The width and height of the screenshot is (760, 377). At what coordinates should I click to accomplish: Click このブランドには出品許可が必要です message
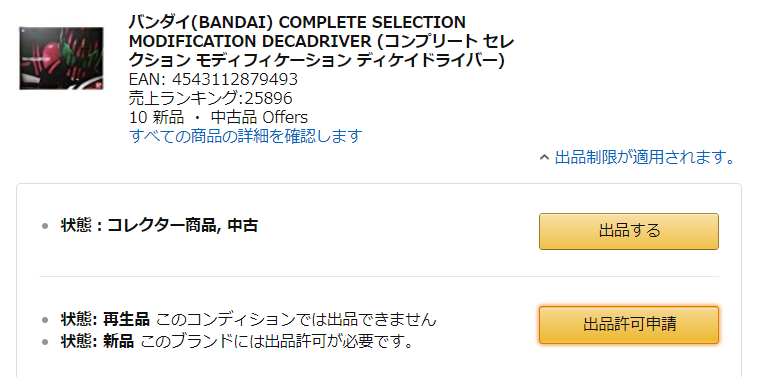click(x=277, y=342)
